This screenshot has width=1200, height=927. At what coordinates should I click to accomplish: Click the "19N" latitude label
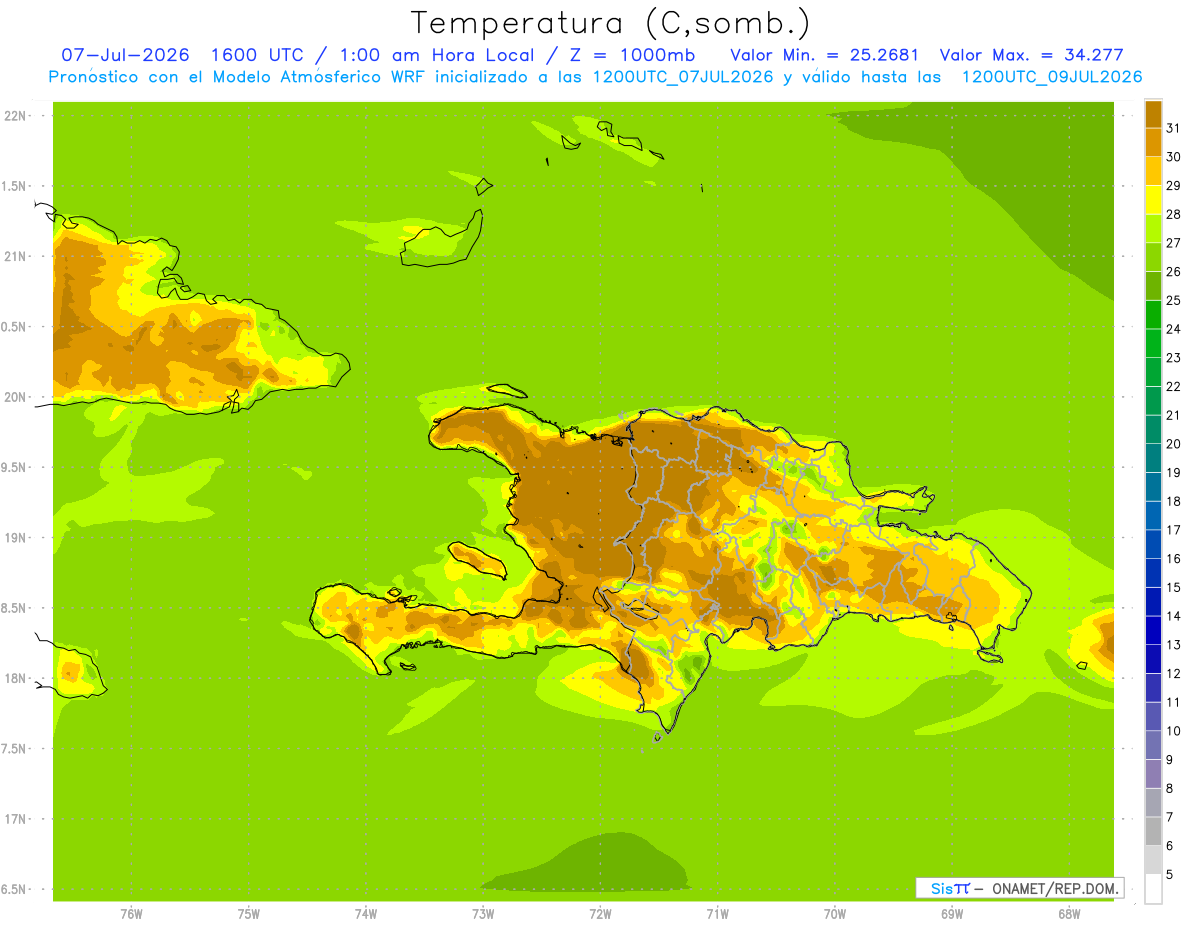pyautogui.click(x=15, y=538)
